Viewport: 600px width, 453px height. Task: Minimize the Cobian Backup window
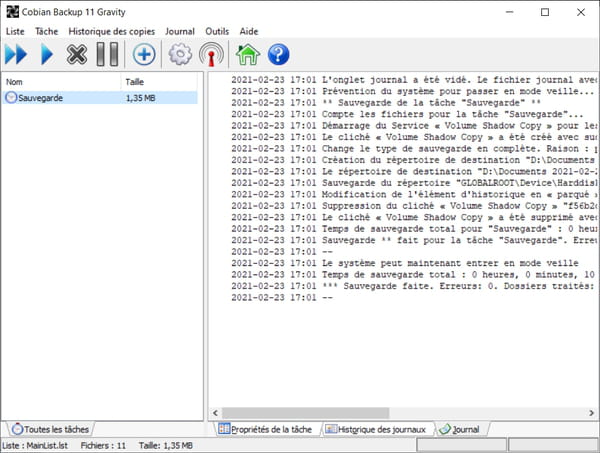coord(509,12)
